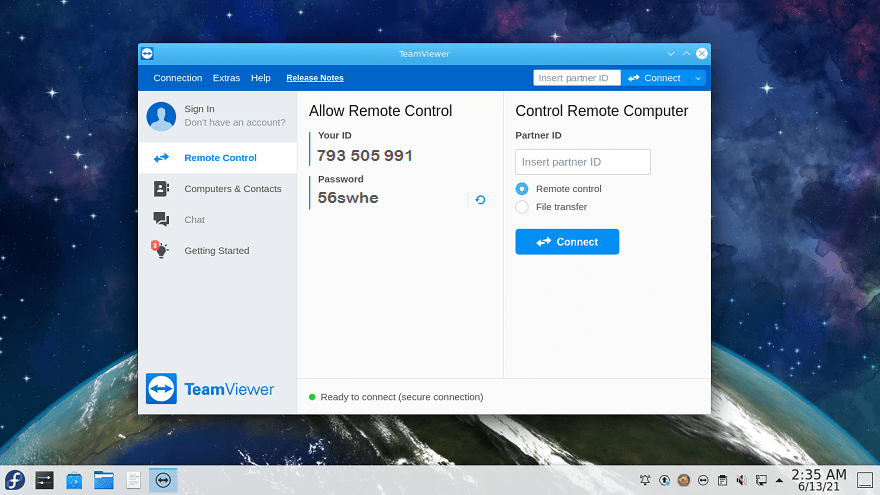Switch to Computers & Contacts tab

click(218, 189)
